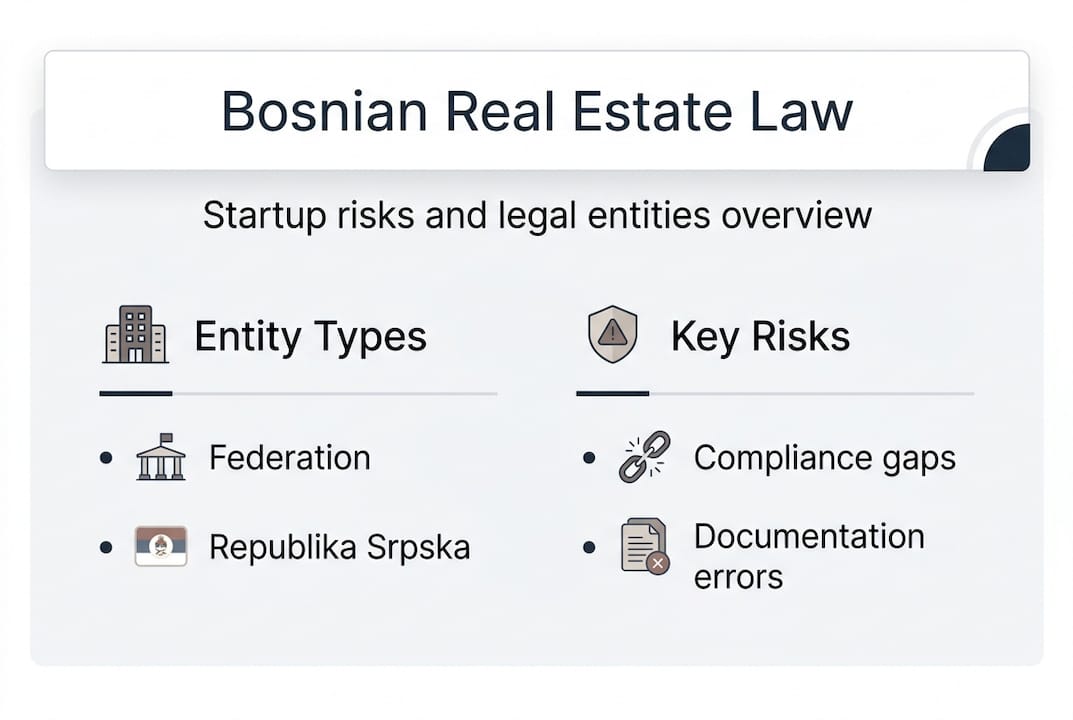Click the bullet point beside Republika Srpska
The width and height of the screenshot is (1073, 720).
106,548
